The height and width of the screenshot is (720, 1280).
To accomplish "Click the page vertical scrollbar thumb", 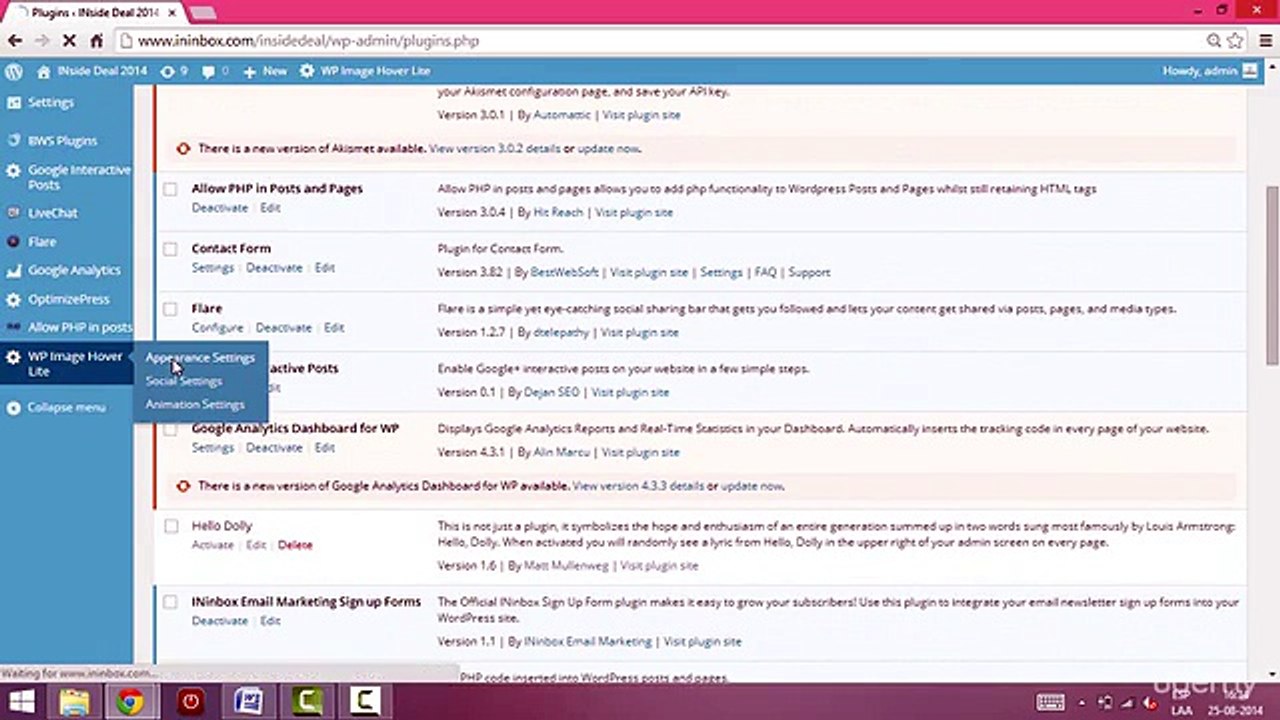I will tap(1272, 276).
